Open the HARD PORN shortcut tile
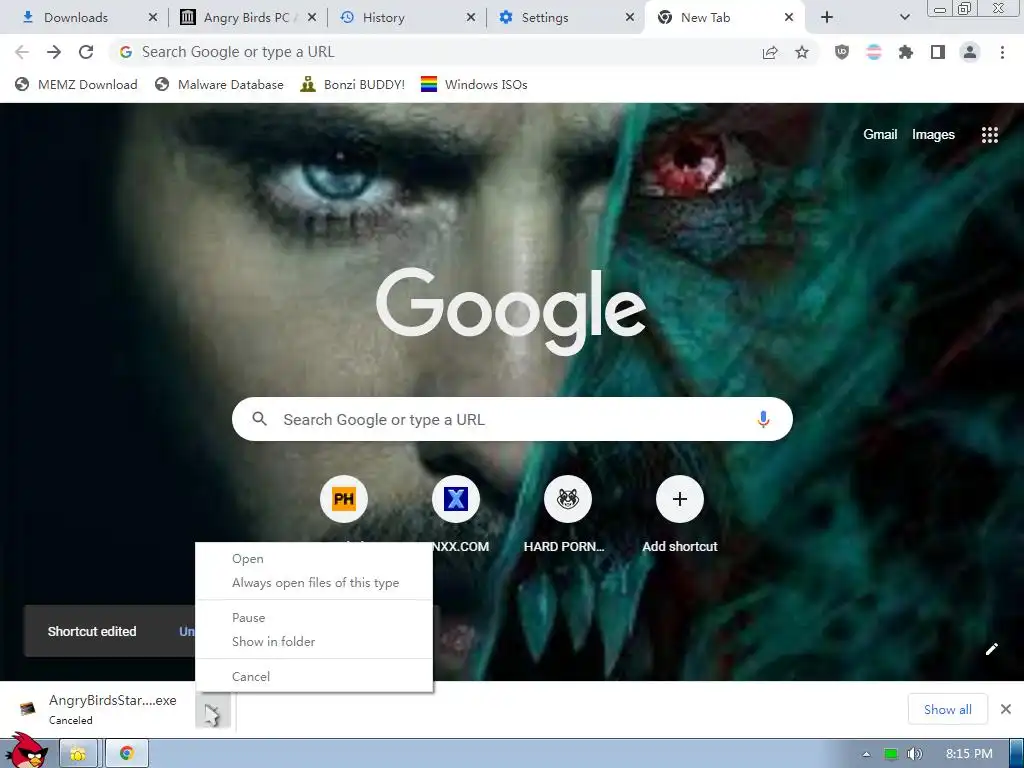 (568, 500)
